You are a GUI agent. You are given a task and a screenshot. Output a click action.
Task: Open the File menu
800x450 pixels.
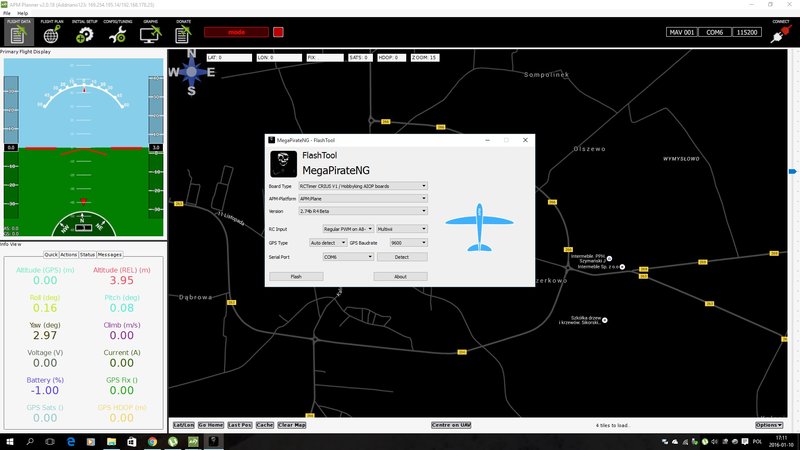pyautogui.click(x=7, y=13)
